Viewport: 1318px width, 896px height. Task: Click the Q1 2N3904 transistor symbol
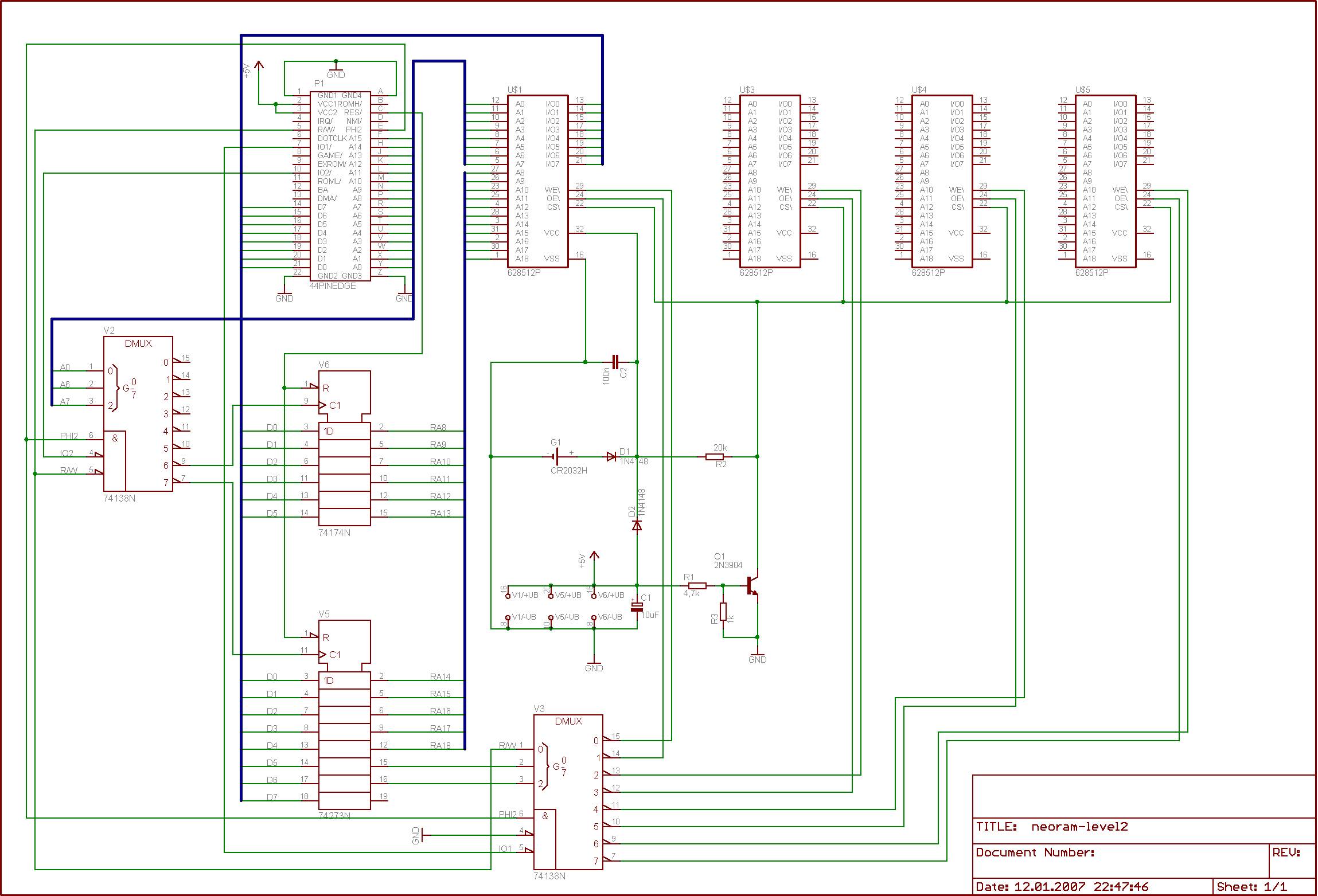click(x=753, y=585)
